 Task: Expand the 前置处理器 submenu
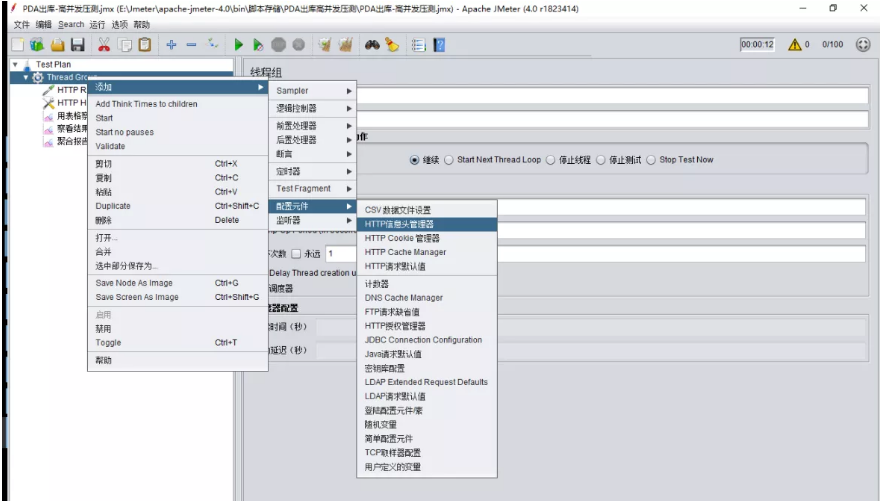[313, 126]
